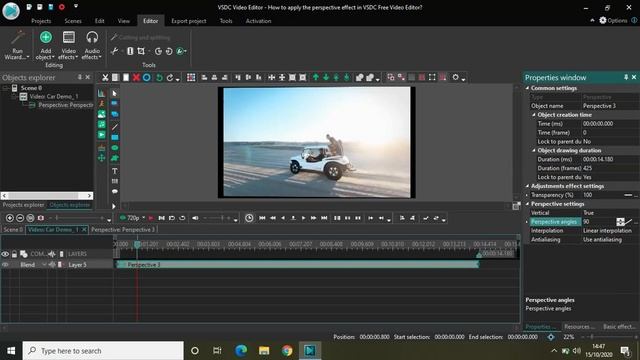Select the tooltip speech-bubble tool

[115, 191]
